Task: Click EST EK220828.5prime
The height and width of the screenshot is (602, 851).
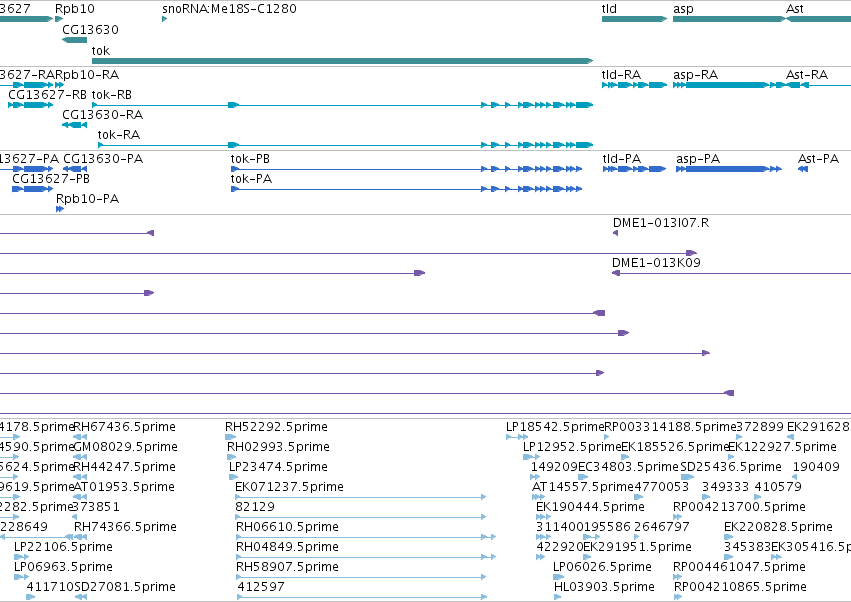Action: point(778,527)
